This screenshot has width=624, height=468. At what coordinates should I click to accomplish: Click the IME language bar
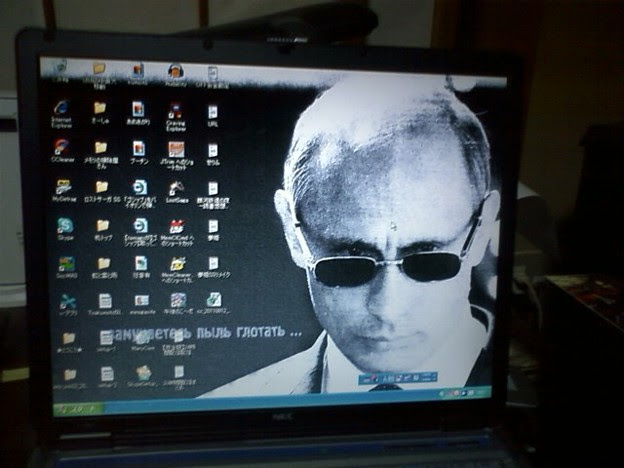(398, 378)
